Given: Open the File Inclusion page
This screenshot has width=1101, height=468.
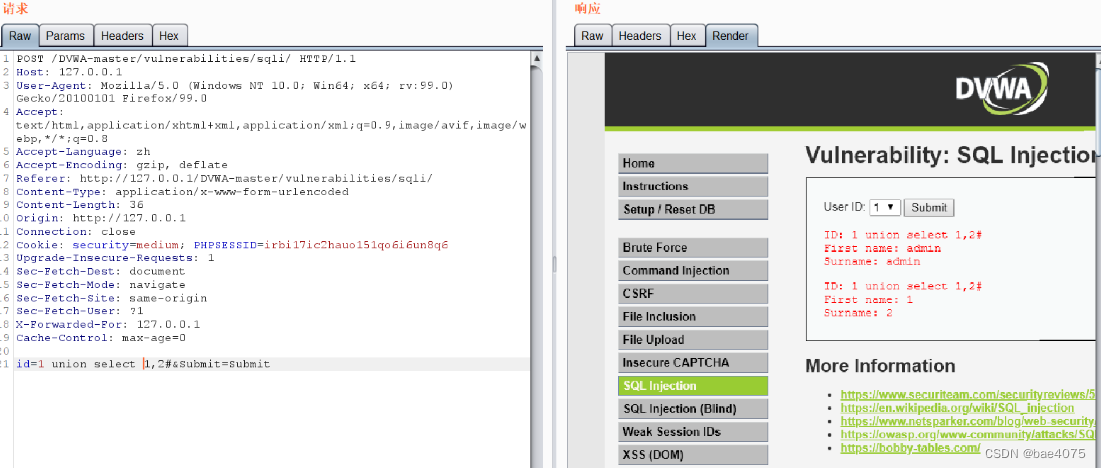Looking at the screenshot, I should click(x=693, y=317).
